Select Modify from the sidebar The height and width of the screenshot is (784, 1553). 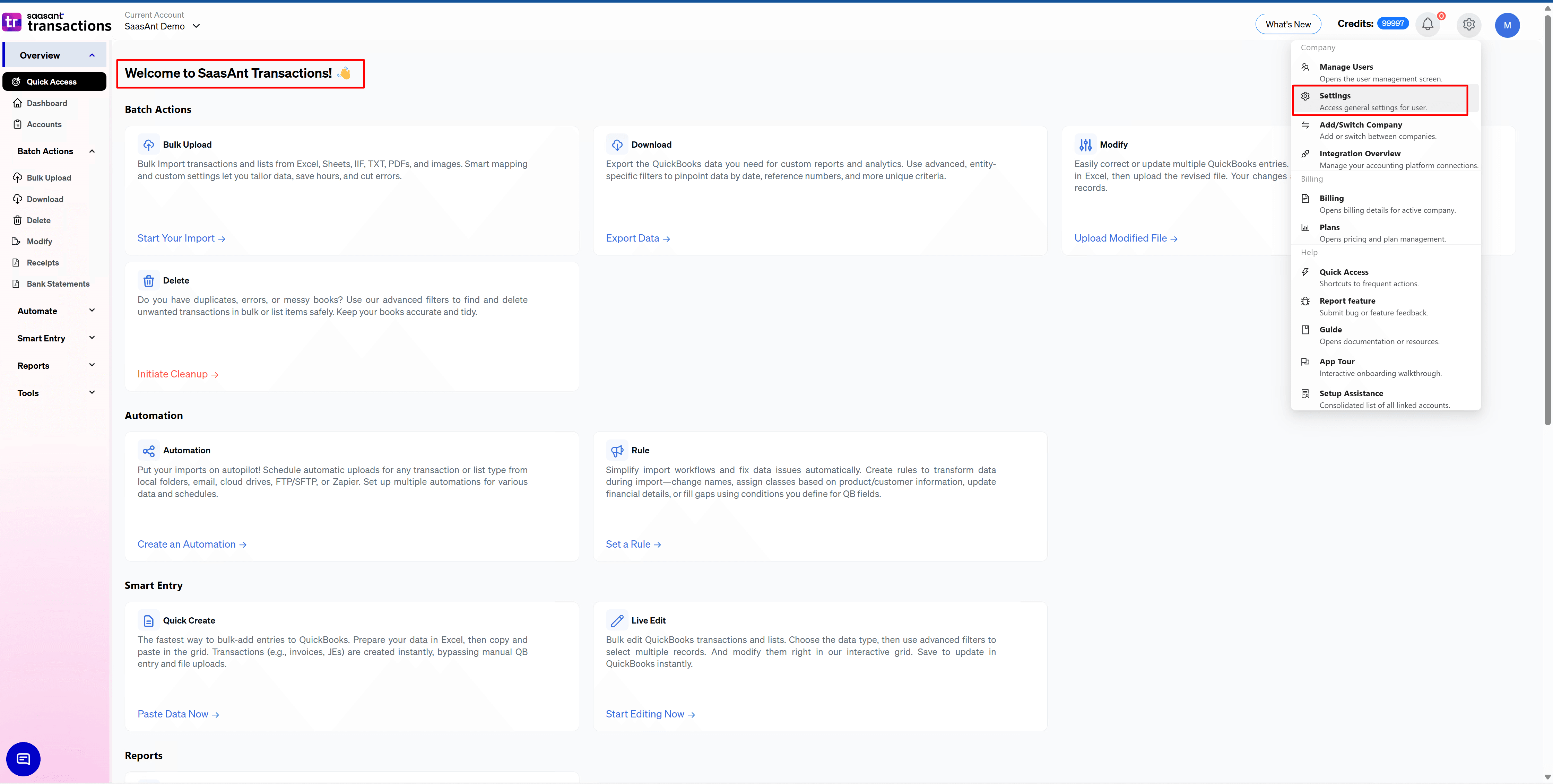point(38,241)
